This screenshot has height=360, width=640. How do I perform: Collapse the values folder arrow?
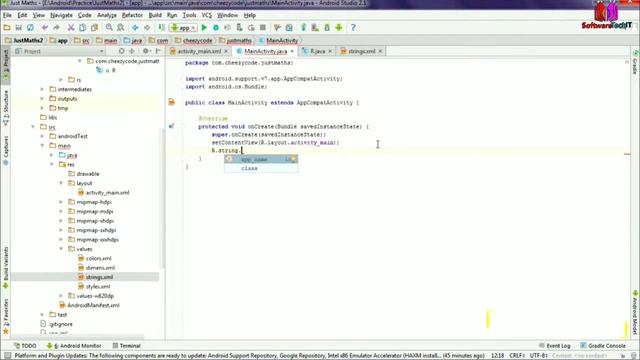[x=61, y=249]
